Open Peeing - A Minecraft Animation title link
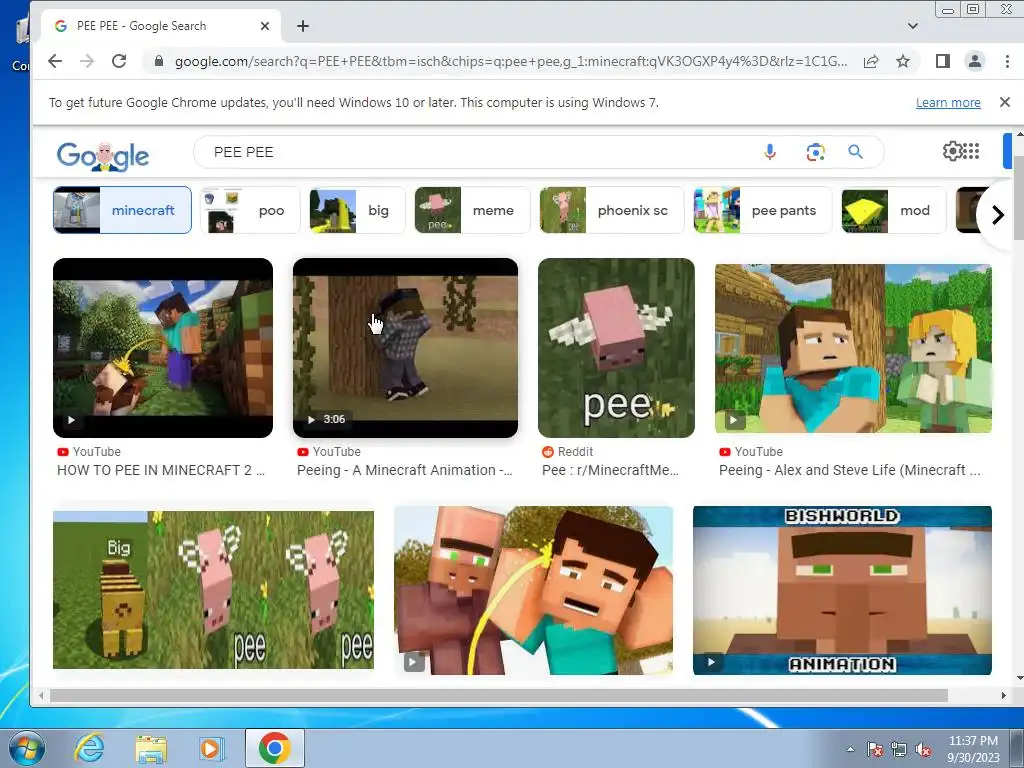1024x768 pixels. 405,470
